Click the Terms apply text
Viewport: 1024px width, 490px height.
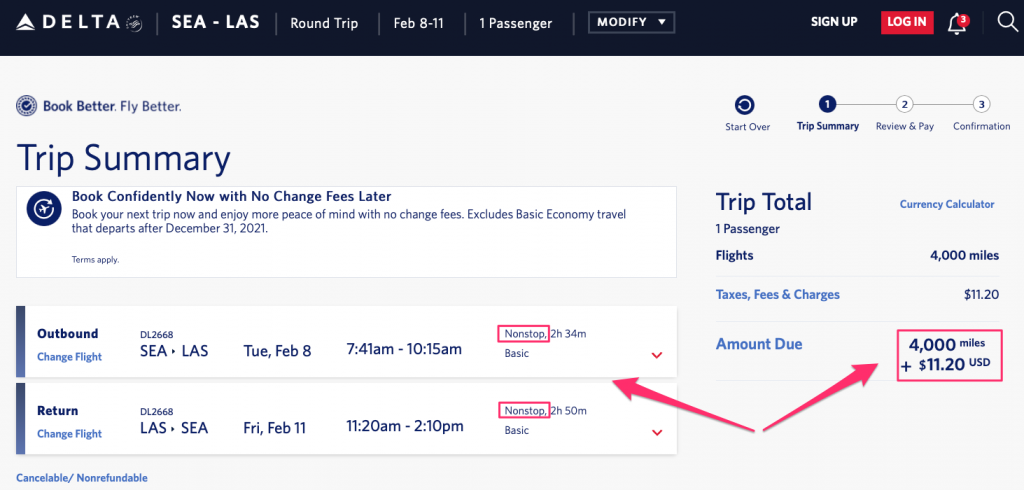click(x=94, y=259)
